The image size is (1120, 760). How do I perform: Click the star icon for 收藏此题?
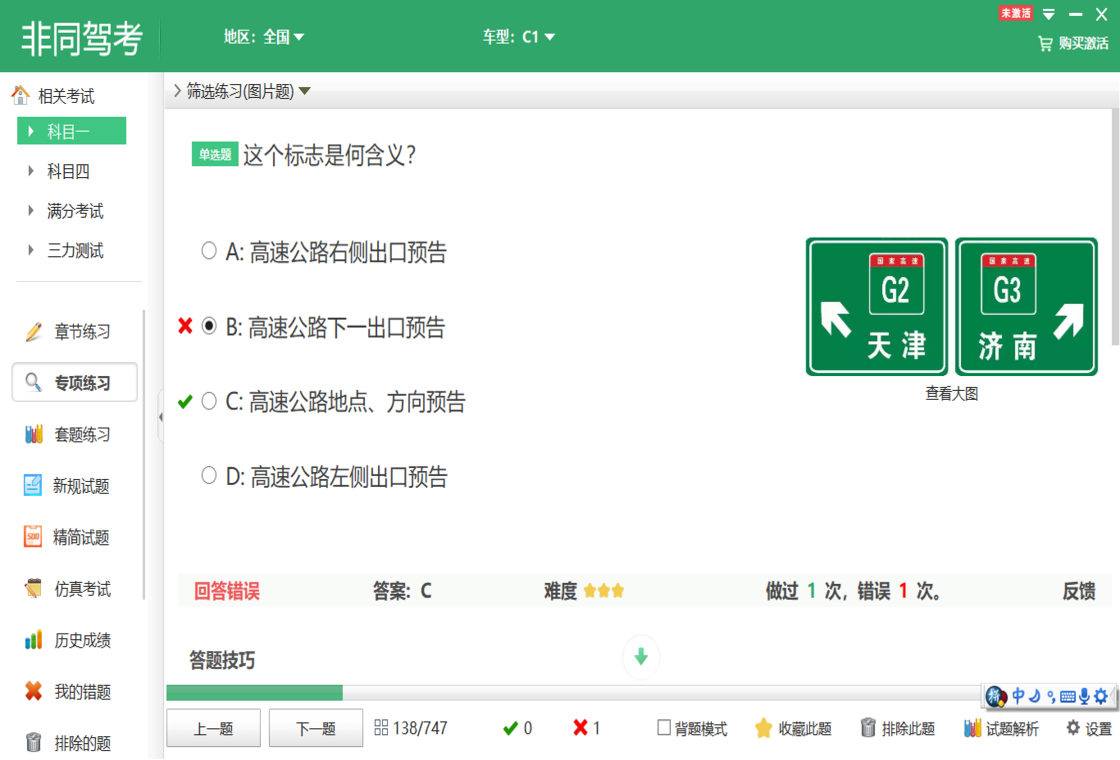pyautogui.click(x=763, y=728)
